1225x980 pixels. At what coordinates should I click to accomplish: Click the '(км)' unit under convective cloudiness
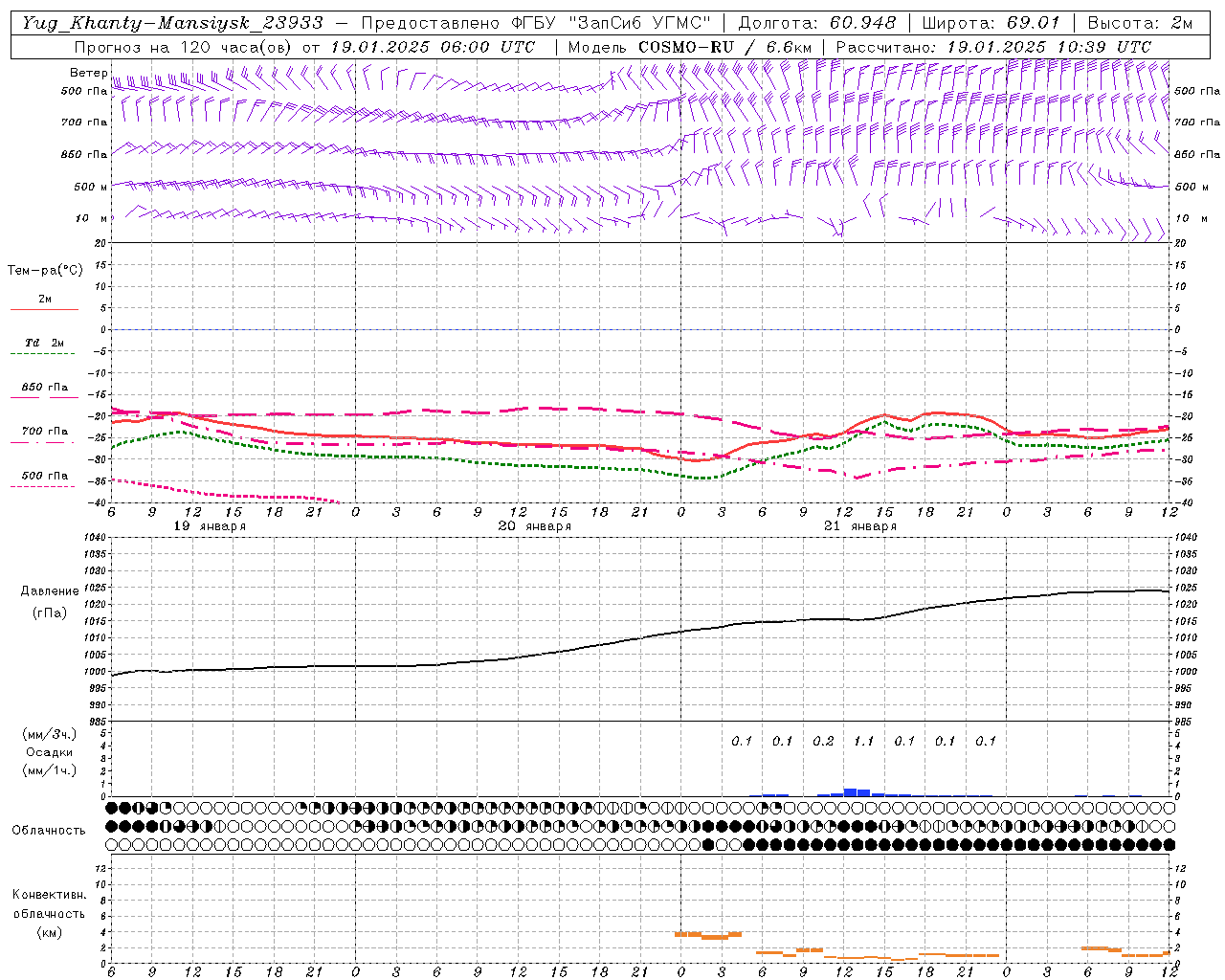click(x=49, y=932)
